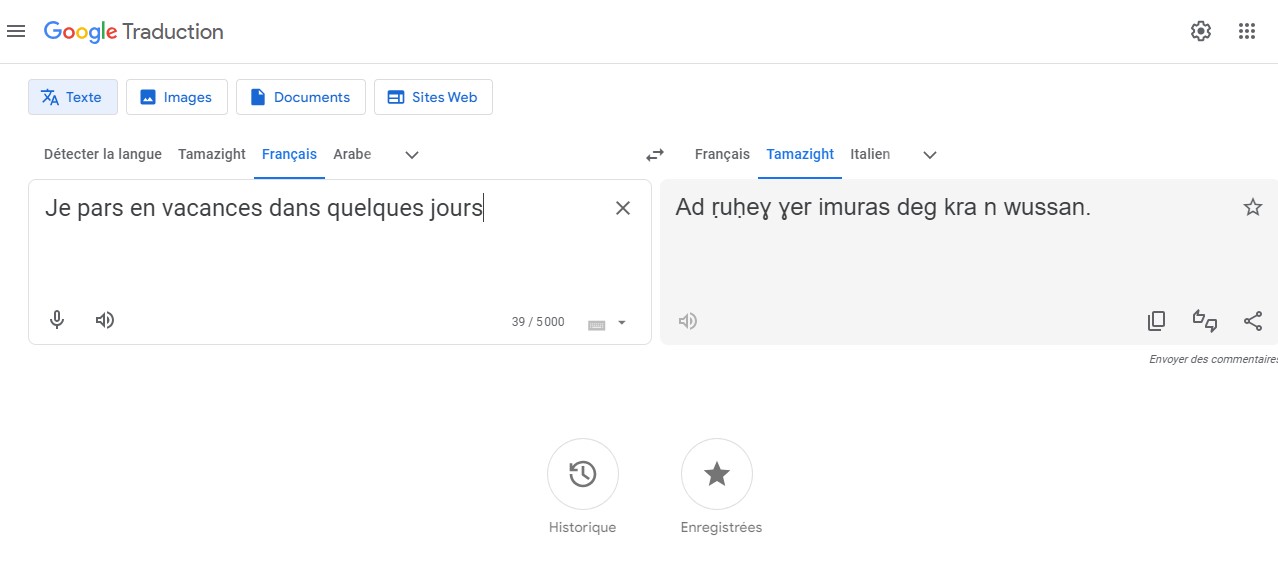
Task: Choose Italien as target language
Action: [870, 154]
